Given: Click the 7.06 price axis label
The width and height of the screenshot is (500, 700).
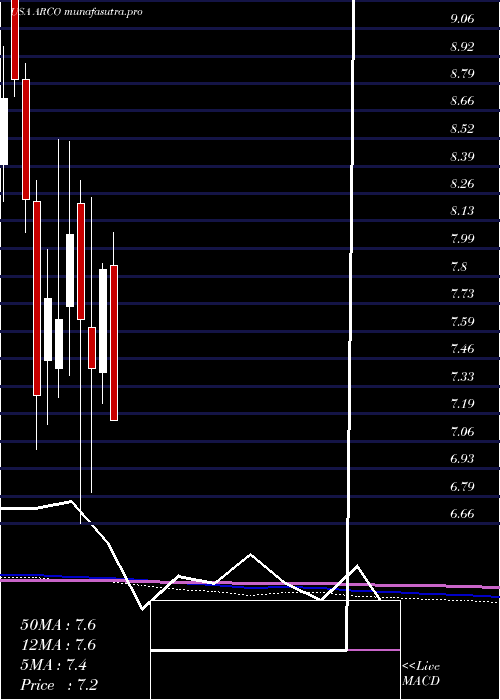Looking at the screenshot, I should pos(462,432).
